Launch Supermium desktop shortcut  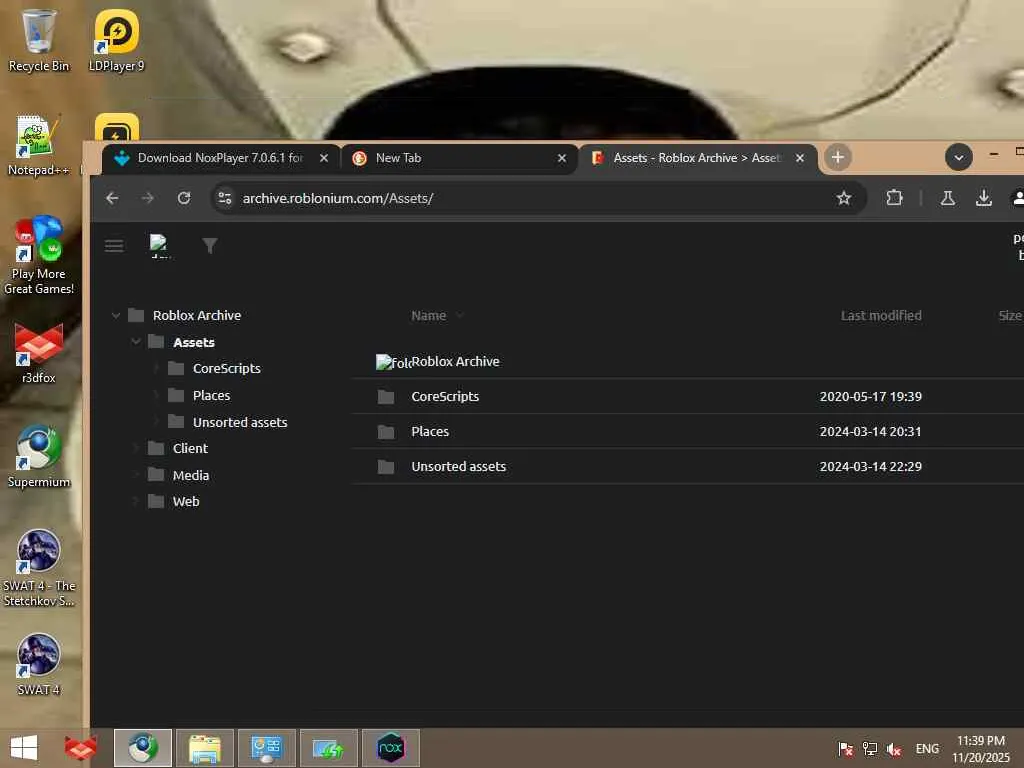(39, 456)
